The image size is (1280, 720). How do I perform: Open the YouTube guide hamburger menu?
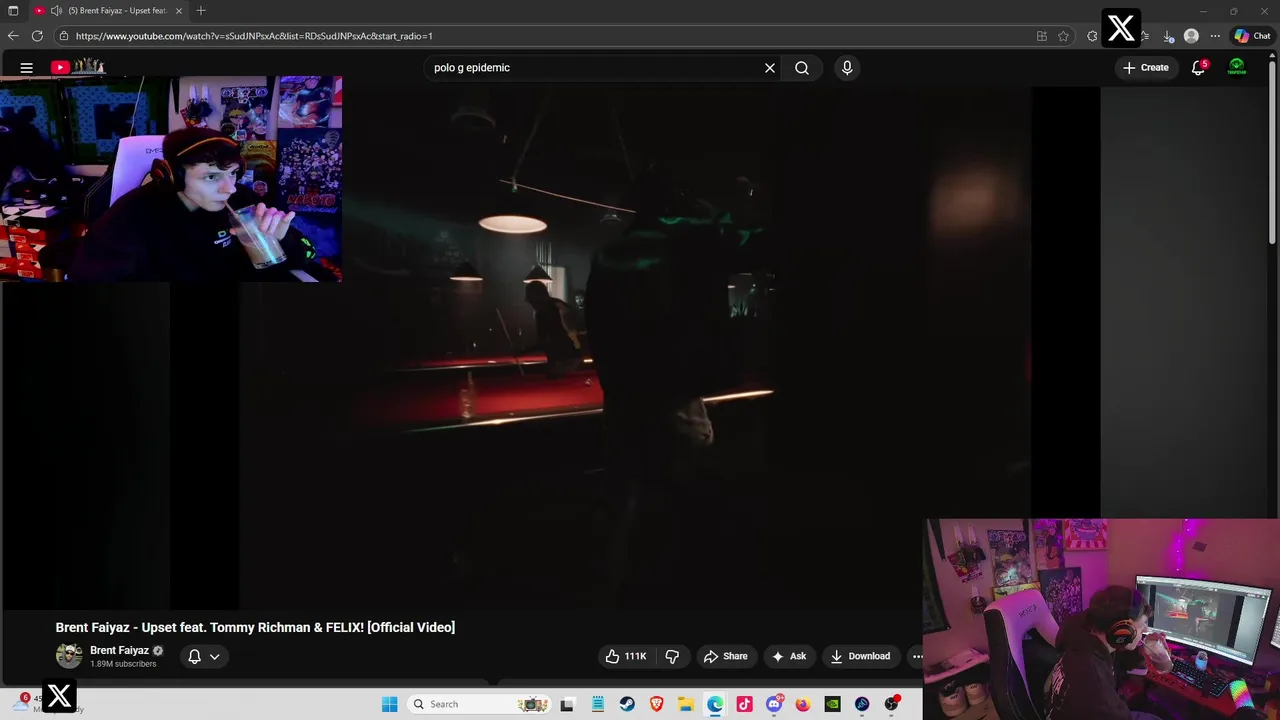(27, 68)
